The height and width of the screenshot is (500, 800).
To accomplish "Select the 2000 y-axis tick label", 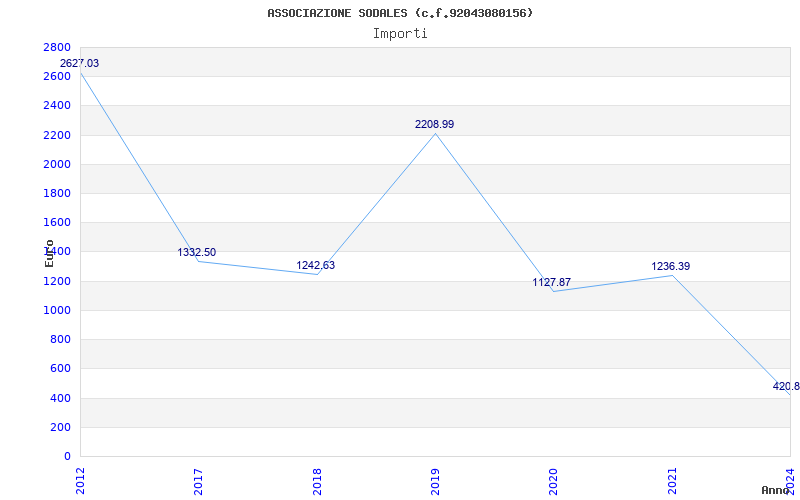I will tap(57, 164).
